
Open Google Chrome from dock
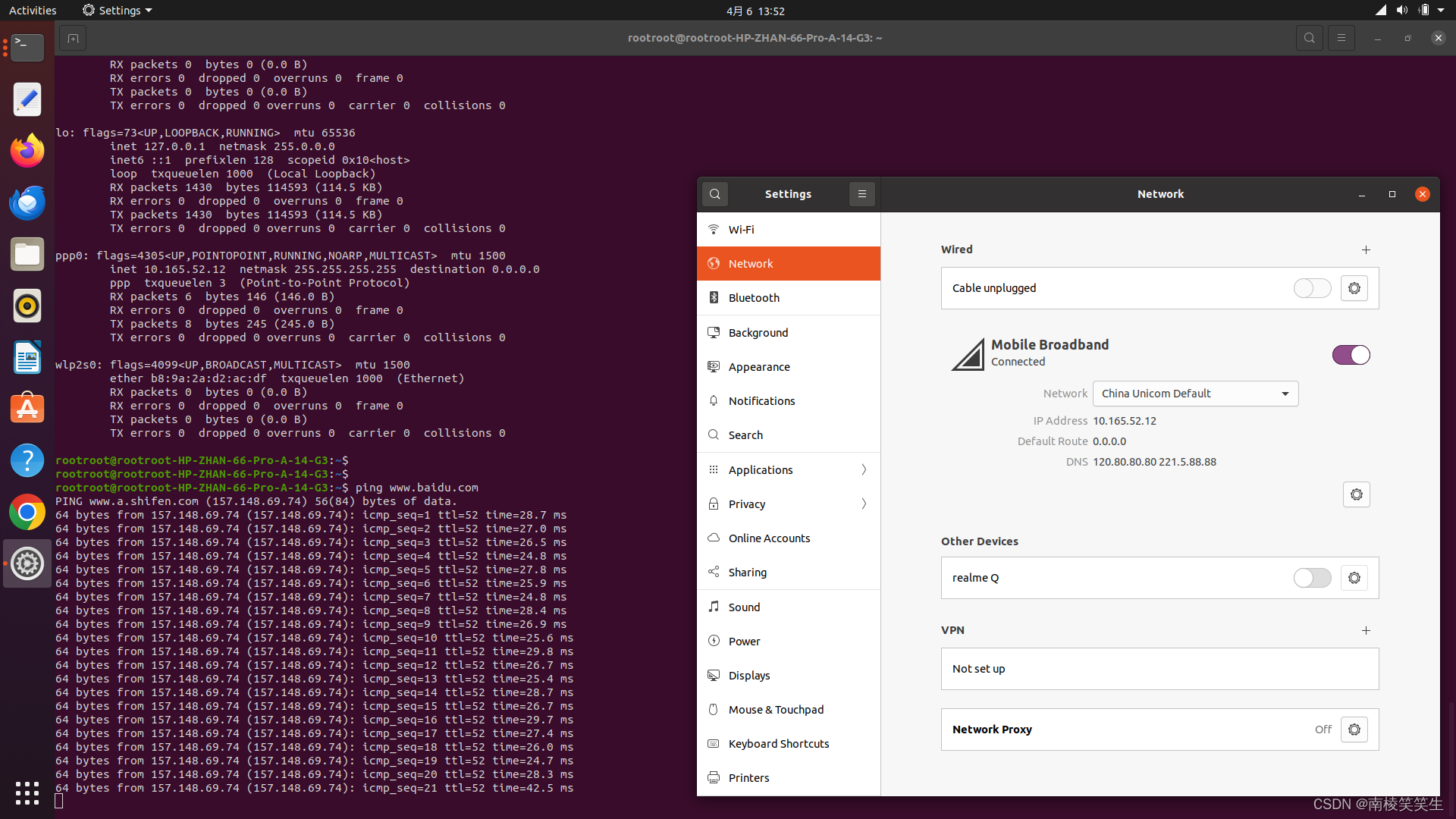pos(27,513)
